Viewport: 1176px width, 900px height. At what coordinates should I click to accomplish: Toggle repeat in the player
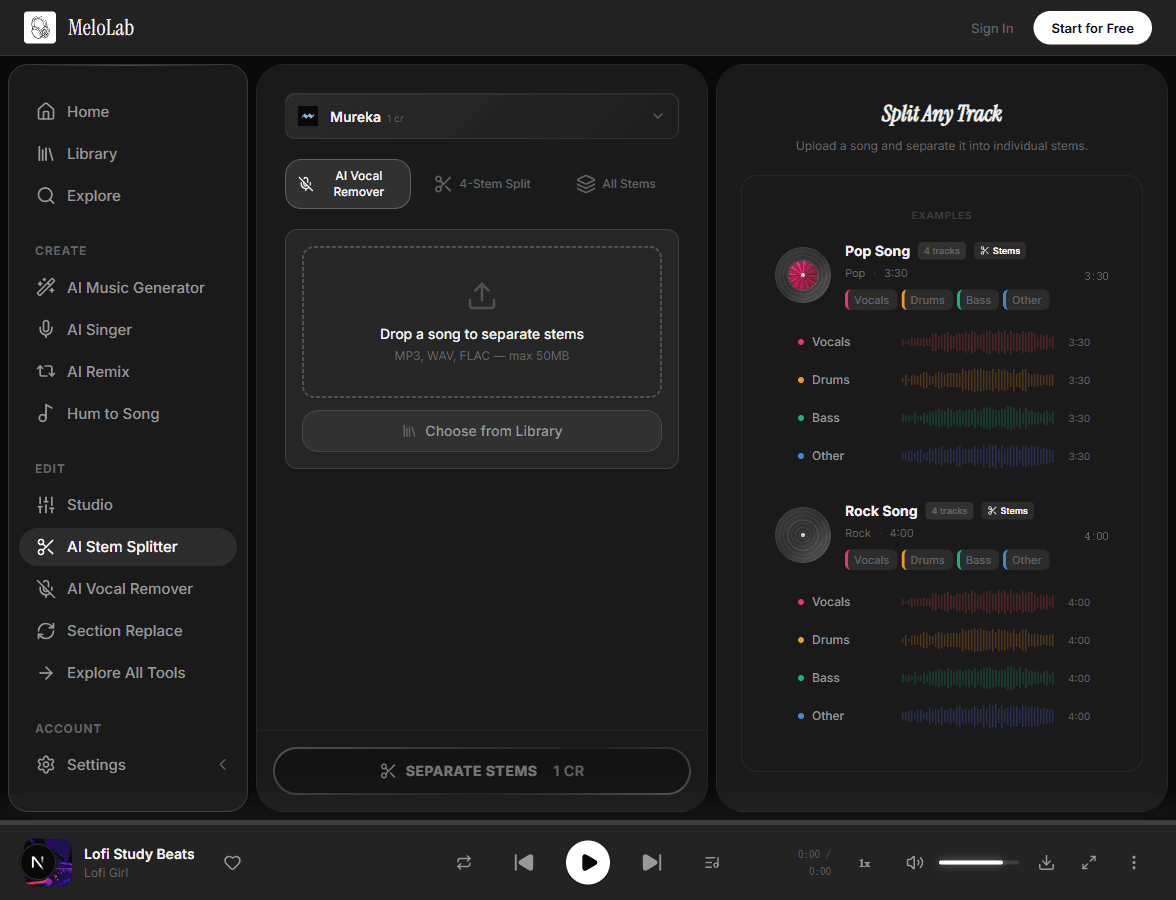pyautogui.click(x=464, y=862)
